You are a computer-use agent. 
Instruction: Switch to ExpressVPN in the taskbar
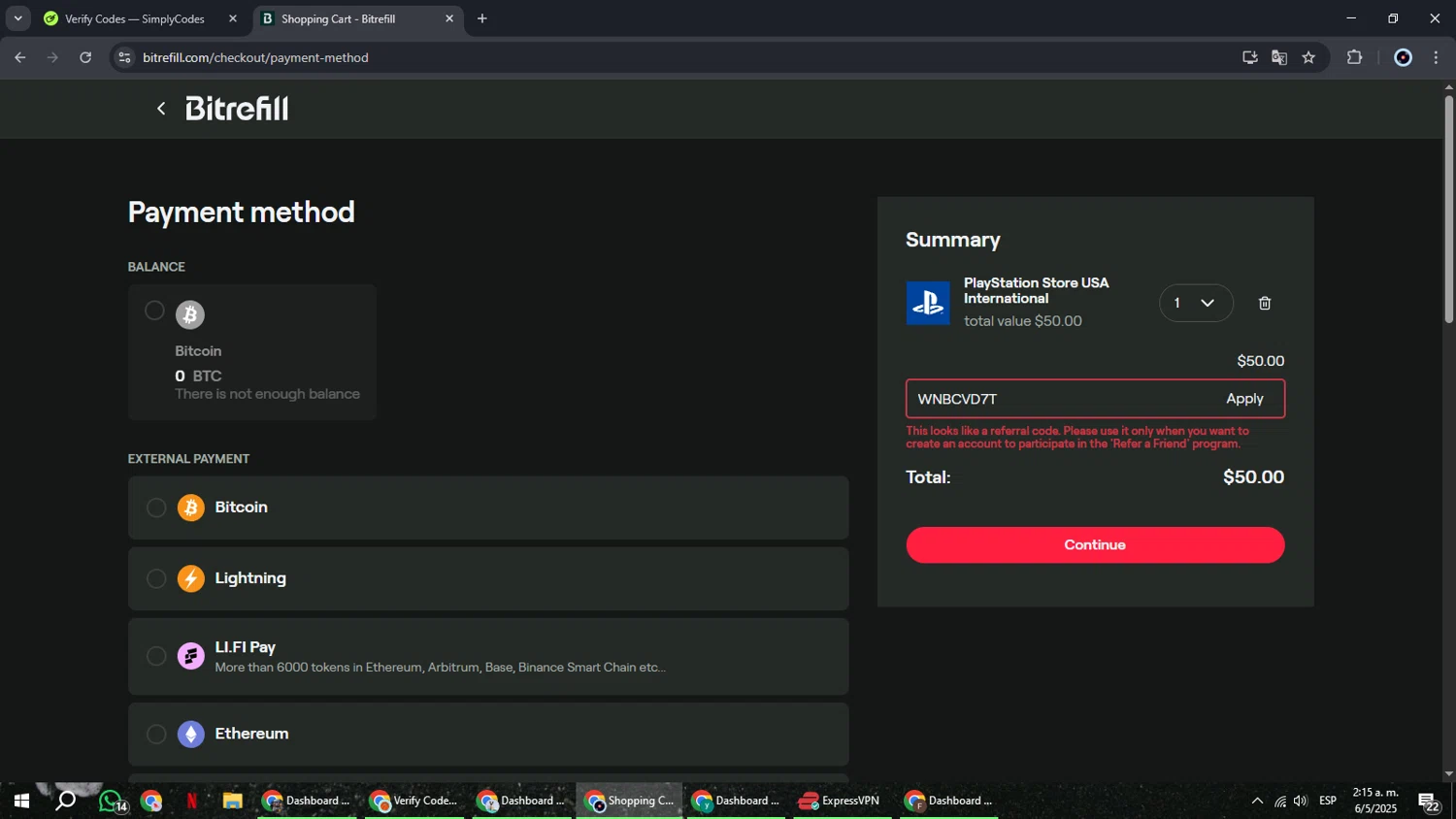pyautogui.click(x=842, y=802)
